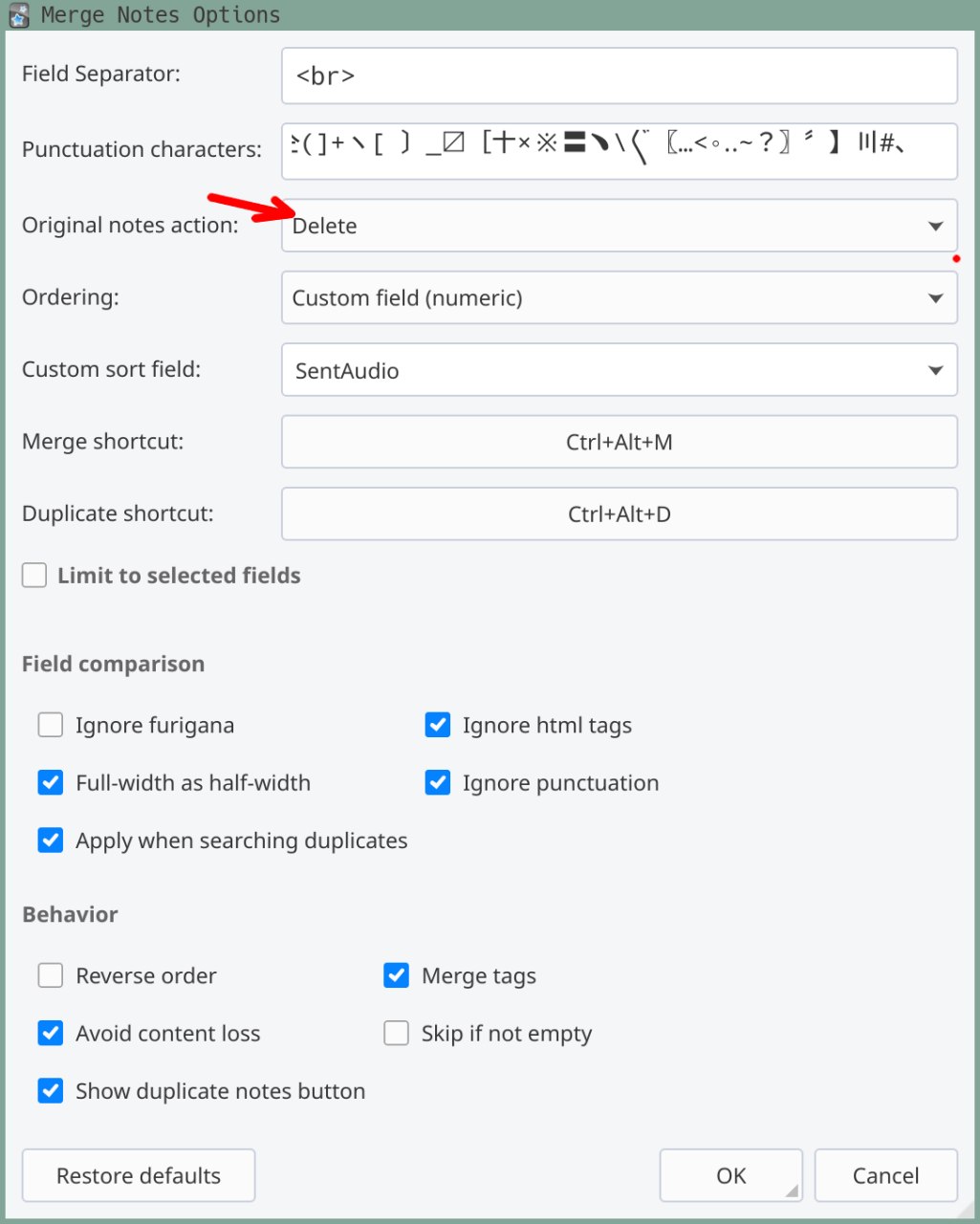The height and width of the screenshot is (1224, 980).
Task: Enable Skip if not empty
Action: (x=397, y=1034)
